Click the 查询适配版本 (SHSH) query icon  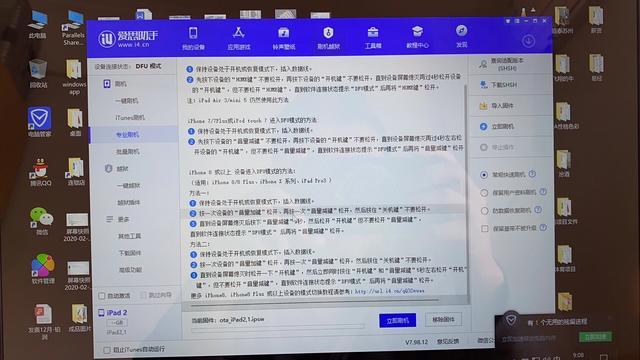coord(483,64)
